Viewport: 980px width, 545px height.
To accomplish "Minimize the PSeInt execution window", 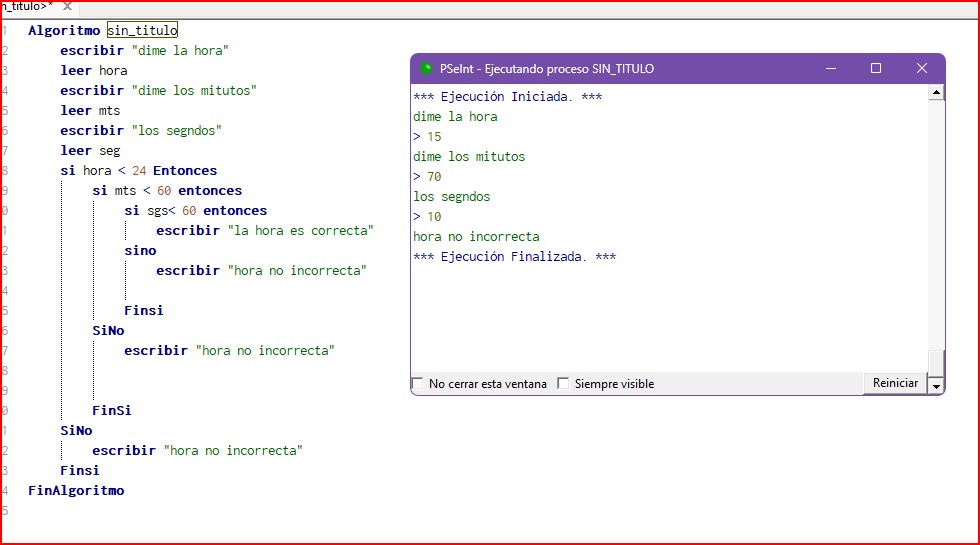I will point(830,69).
